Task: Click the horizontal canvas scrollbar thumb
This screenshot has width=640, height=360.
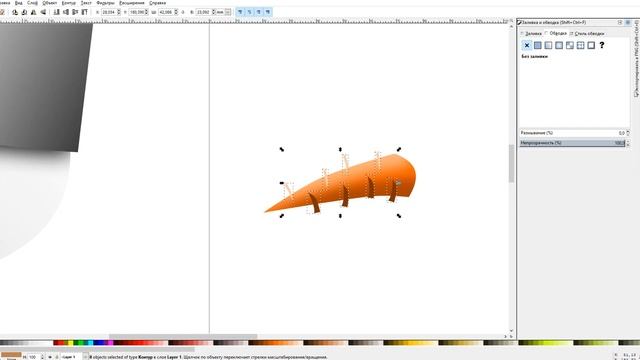Action: (x=183, y=336)
